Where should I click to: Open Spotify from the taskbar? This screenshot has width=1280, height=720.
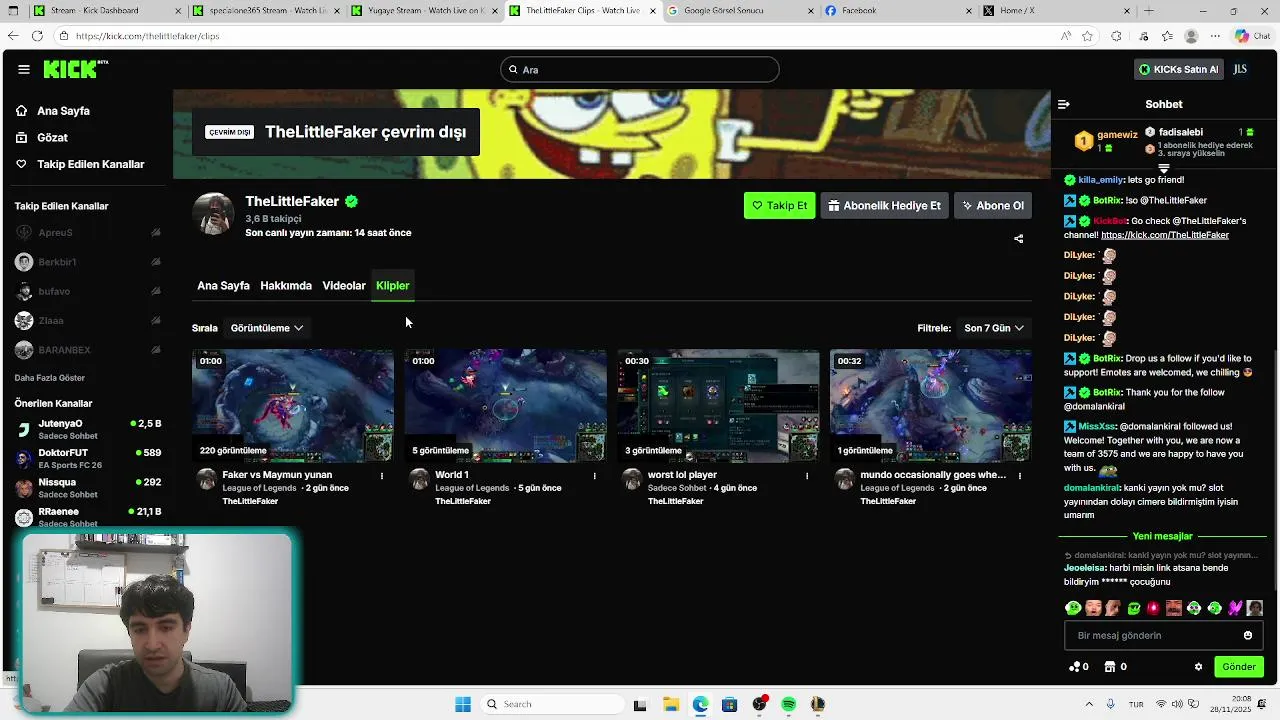point(789,704)
